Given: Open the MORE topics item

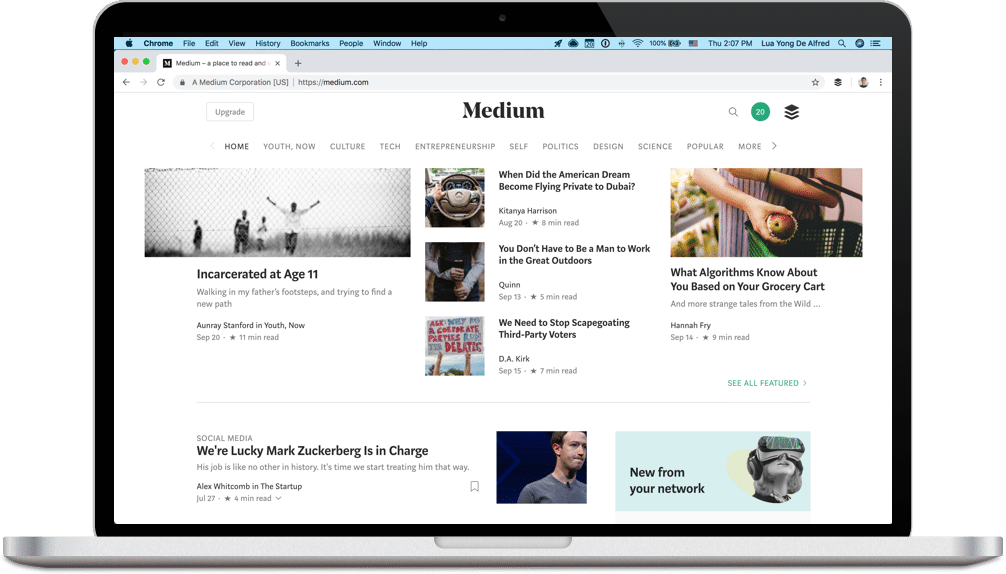Looking at the screenshot, I should (x=749, y=146).
